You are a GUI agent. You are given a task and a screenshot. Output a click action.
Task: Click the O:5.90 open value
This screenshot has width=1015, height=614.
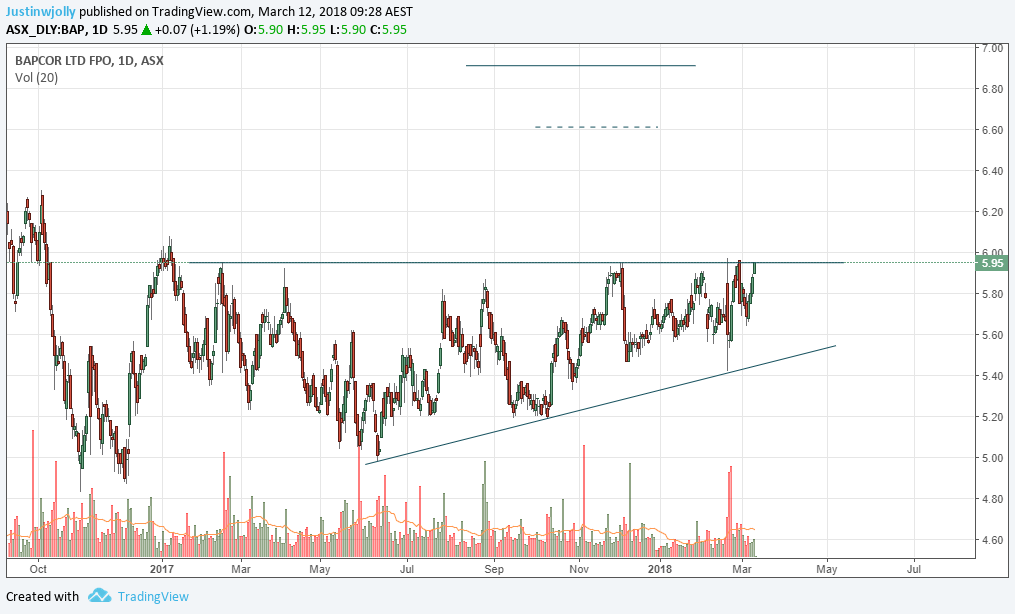263,29
